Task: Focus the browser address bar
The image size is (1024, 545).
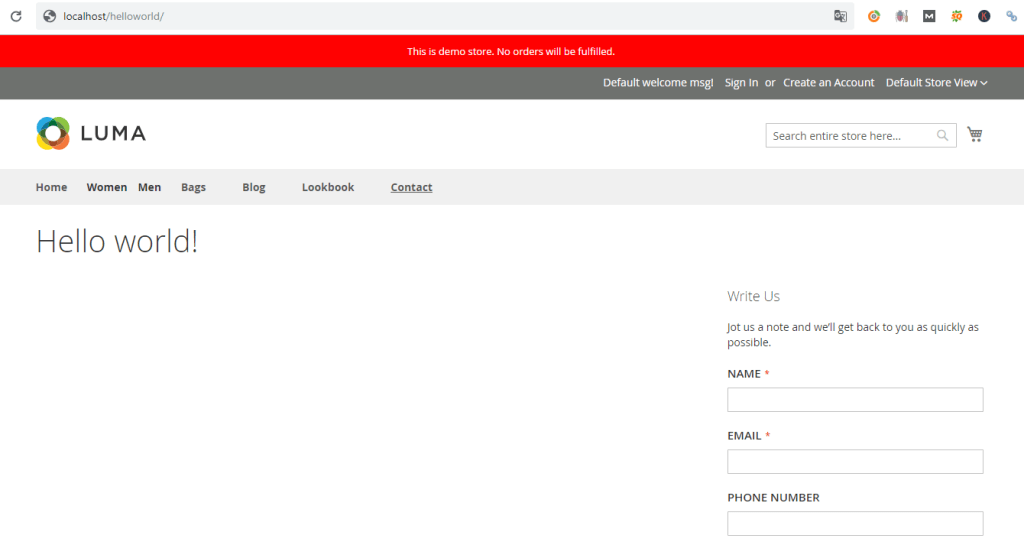Action: pyautogui.click(x=444, y=16)
